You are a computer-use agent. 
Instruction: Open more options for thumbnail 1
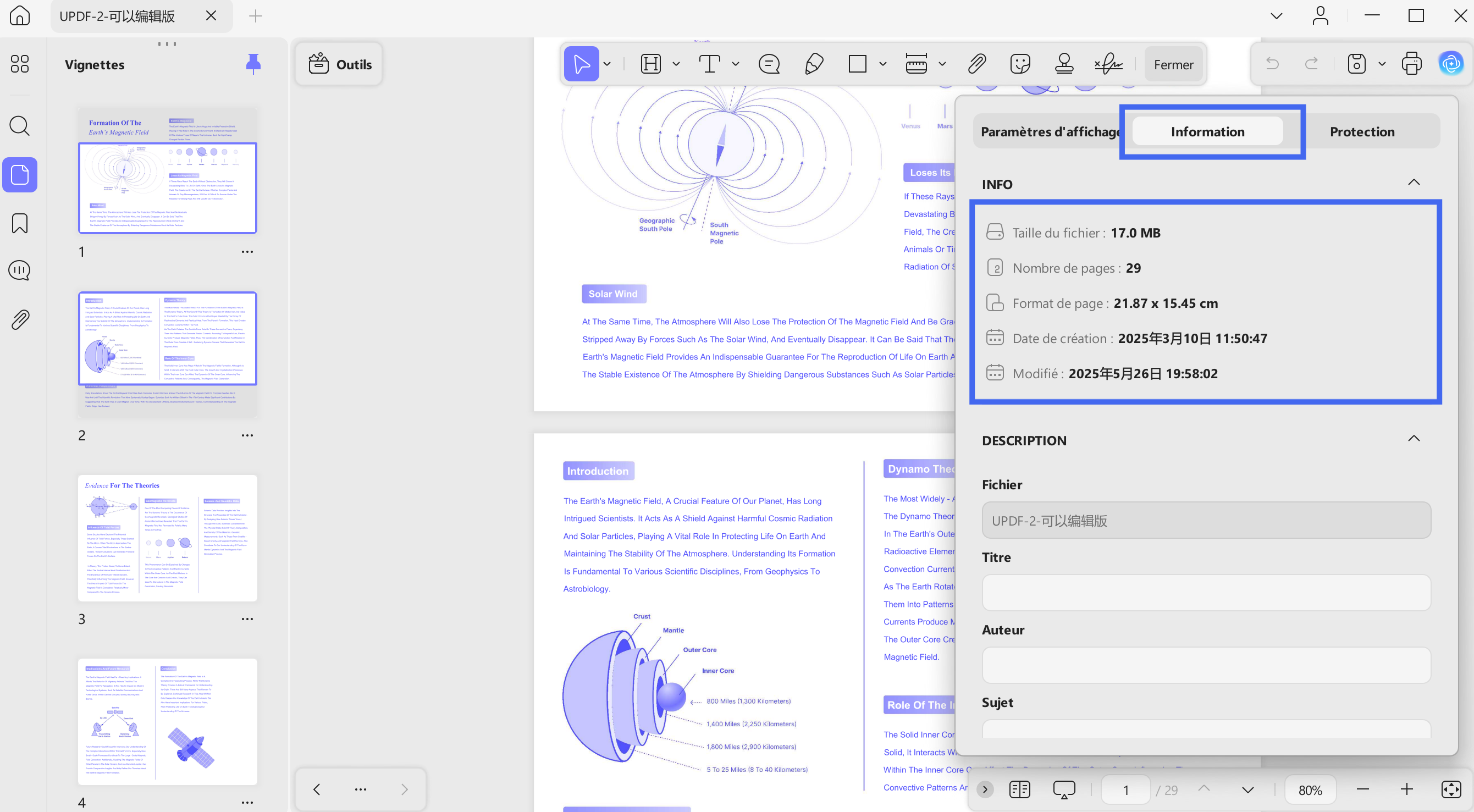tap(247, 252)
